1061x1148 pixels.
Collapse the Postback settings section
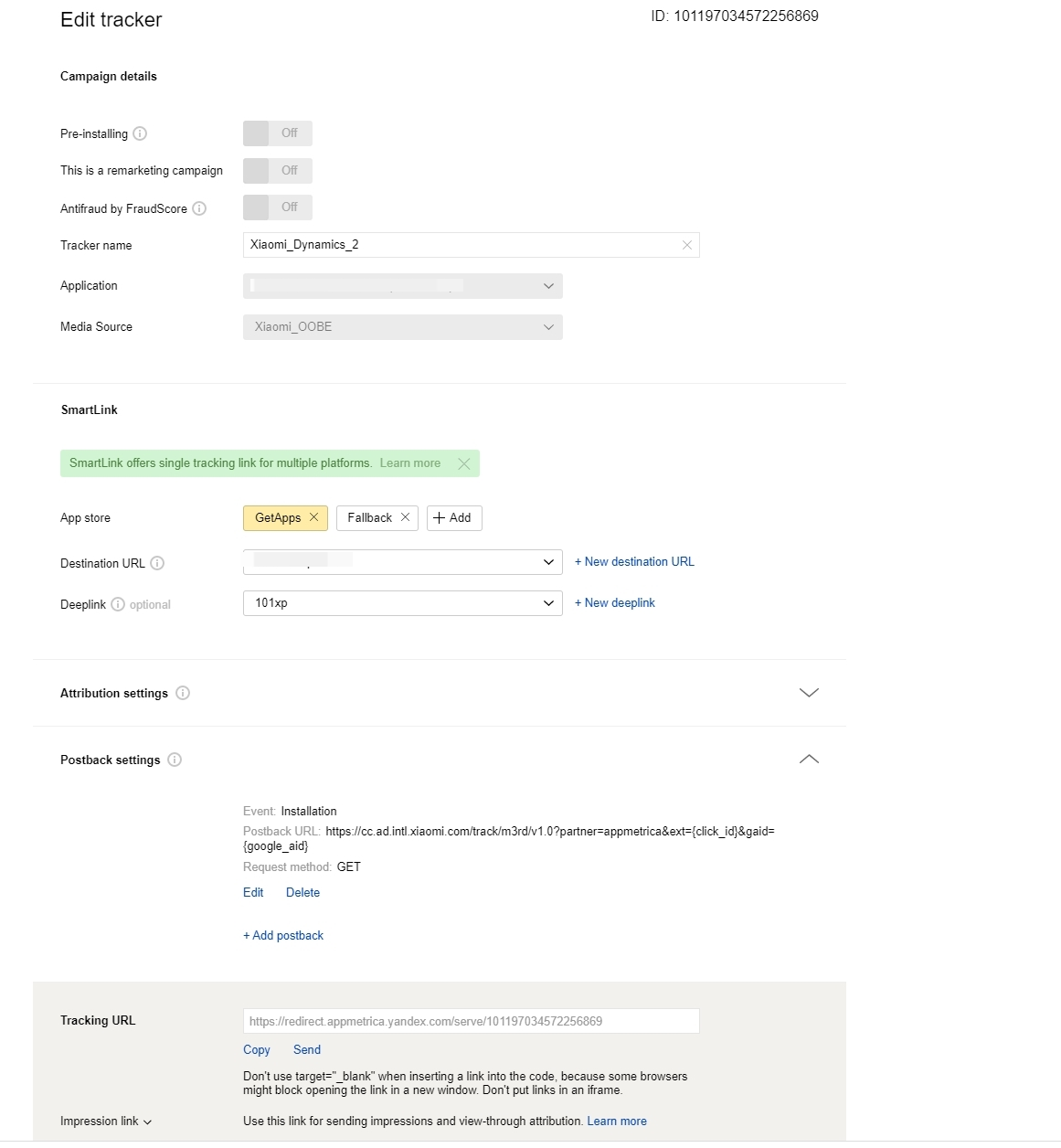[x=809, y=760]
